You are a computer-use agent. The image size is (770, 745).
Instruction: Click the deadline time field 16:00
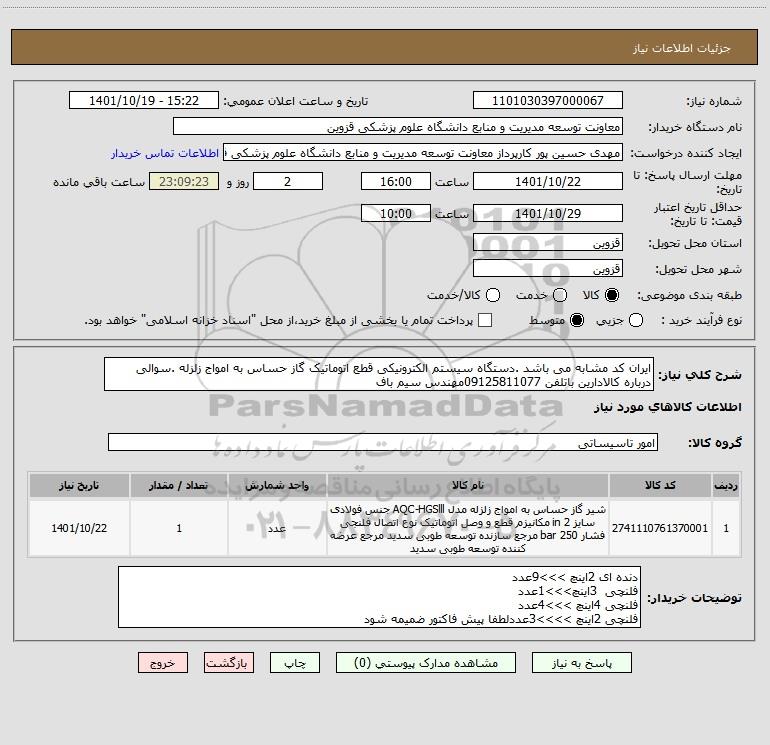(396, 181)
